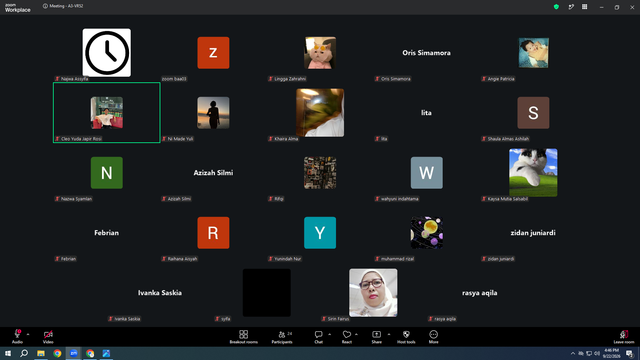Select Kaysa Mutia Salsabil cat picture
640x360 pixels.
(533, 173)
